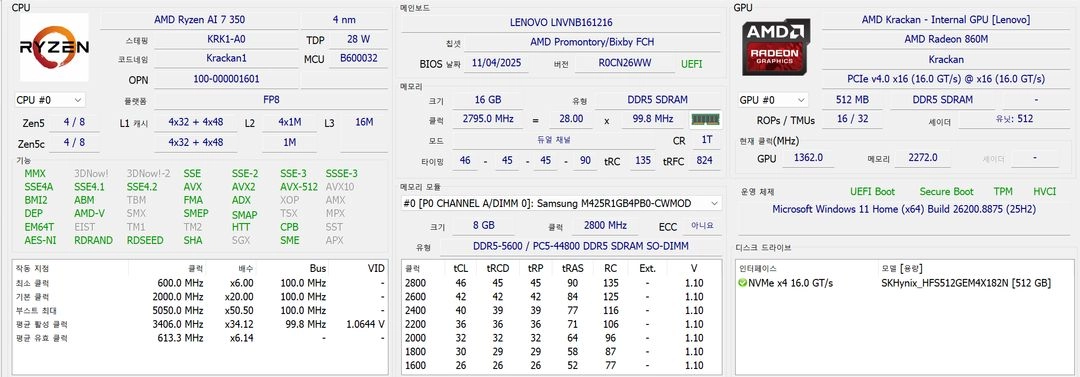
Task: Click the BIOS version R0CN26WW
Action: coord(624,63)
